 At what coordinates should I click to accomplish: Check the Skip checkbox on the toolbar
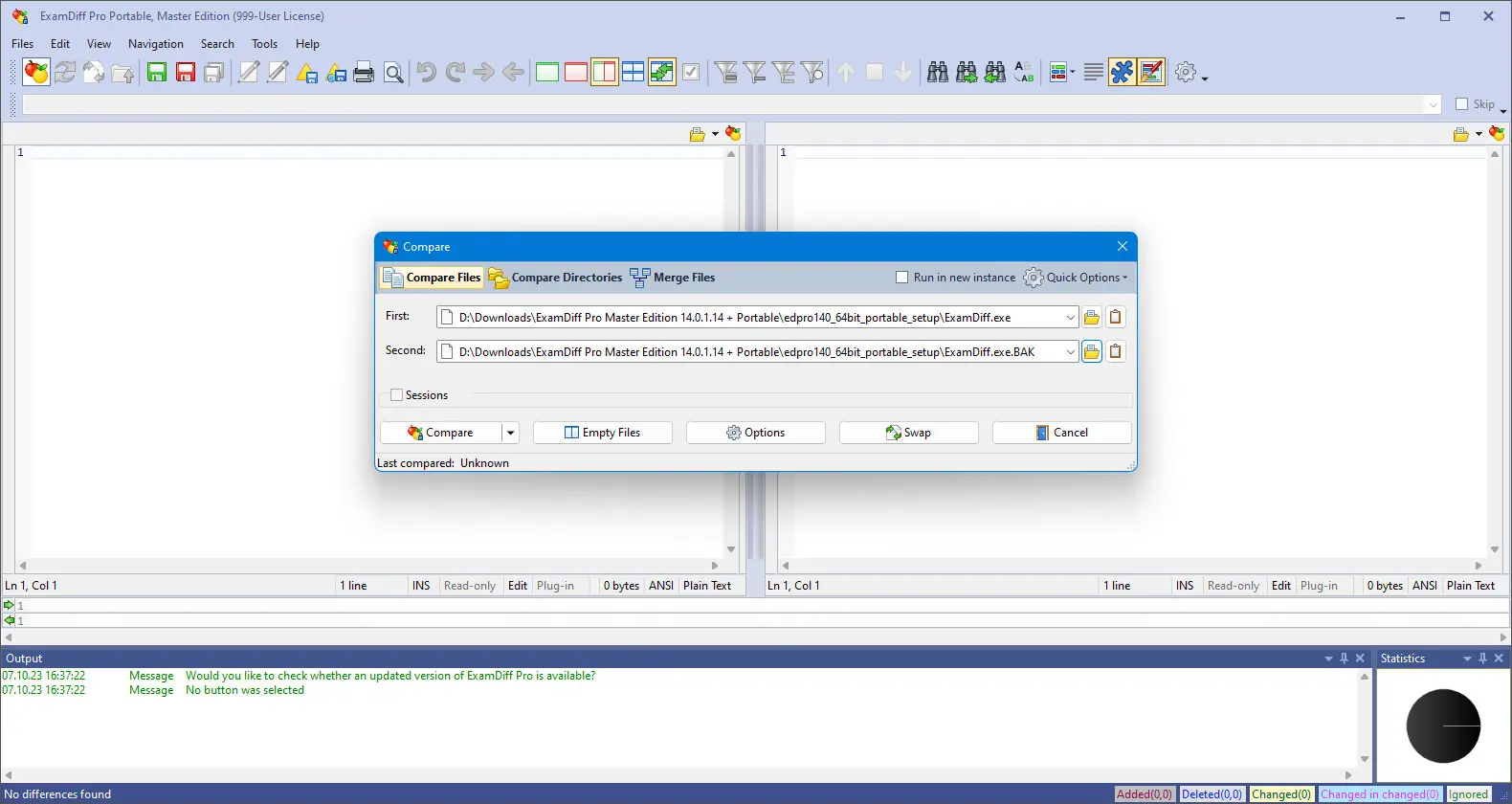coord(1461,104)
